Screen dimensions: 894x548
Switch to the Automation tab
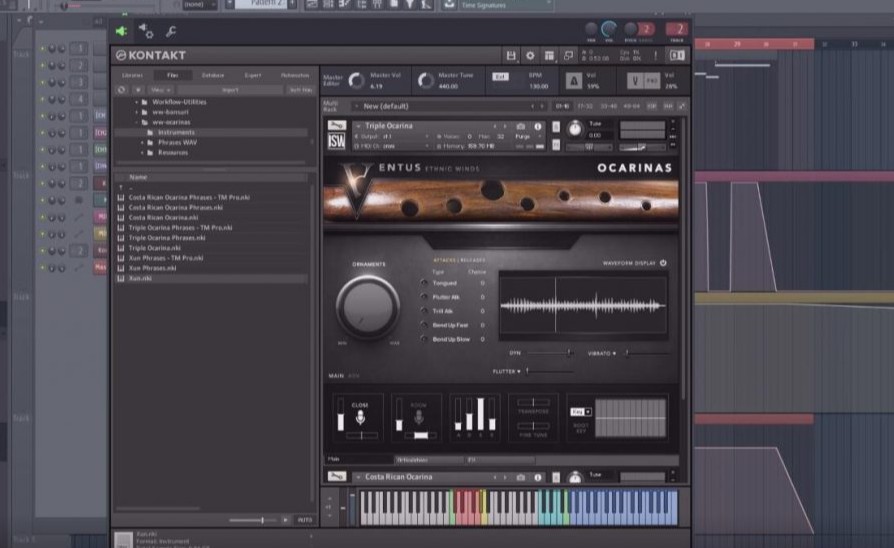coord(295,75)
